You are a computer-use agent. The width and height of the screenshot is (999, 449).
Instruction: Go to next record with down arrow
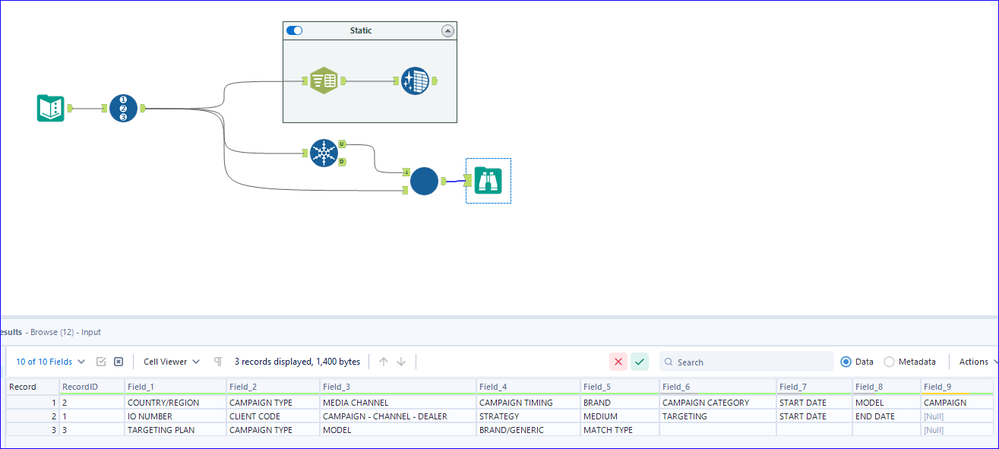pyautogui.click(x=401, y=362)
